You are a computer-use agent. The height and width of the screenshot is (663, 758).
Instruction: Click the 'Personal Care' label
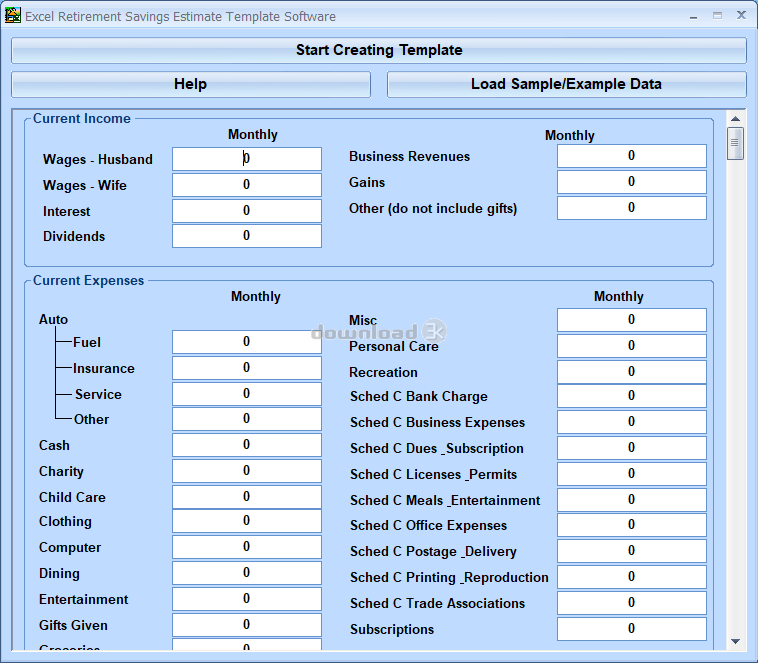(394, 347)
